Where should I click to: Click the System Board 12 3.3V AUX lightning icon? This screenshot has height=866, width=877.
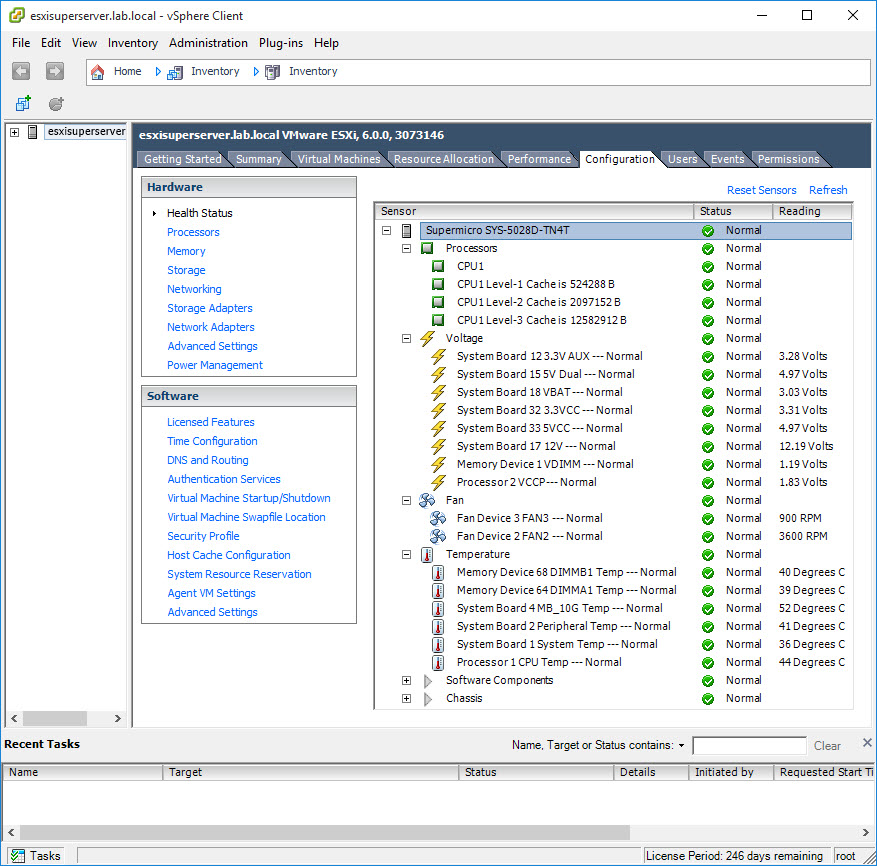click(438, 356)
